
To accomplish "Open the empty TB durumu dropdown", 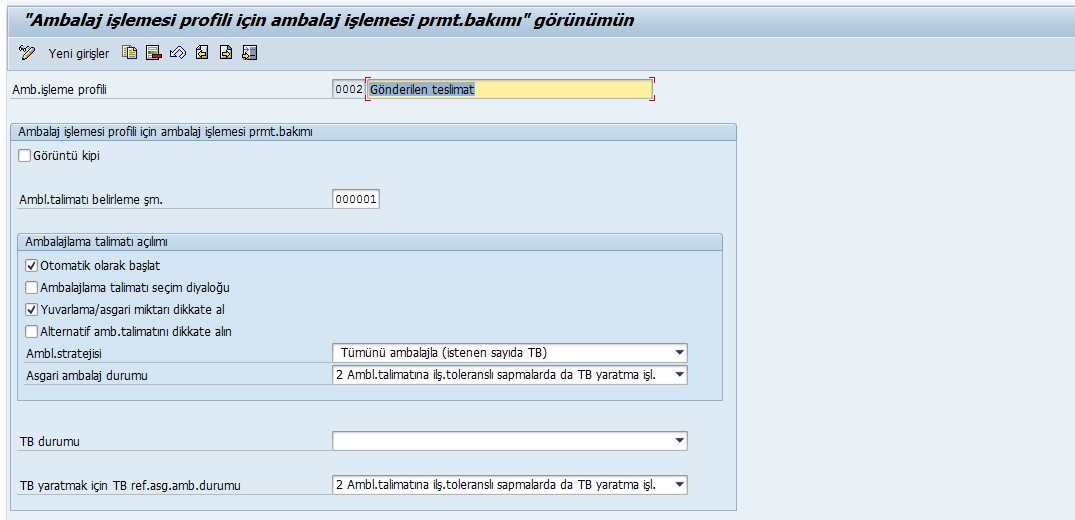I will tap(680, 440).
